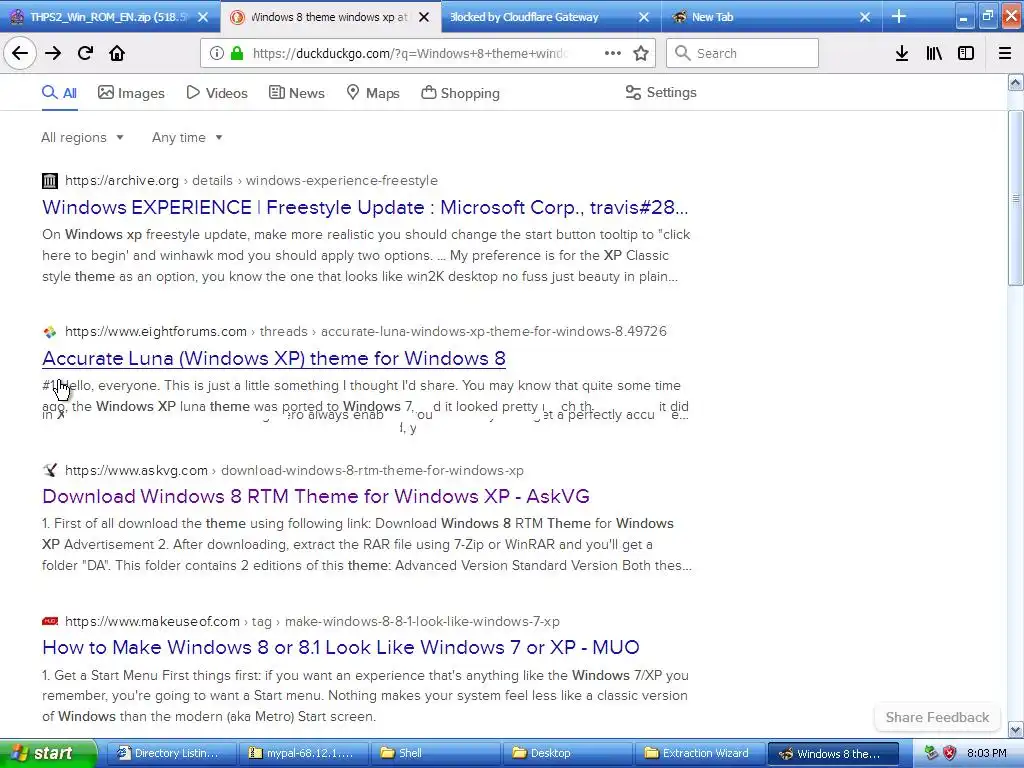Open How to Make Windows 8 Look Like XP result
1024x768 pixels.
pos(340,647)
